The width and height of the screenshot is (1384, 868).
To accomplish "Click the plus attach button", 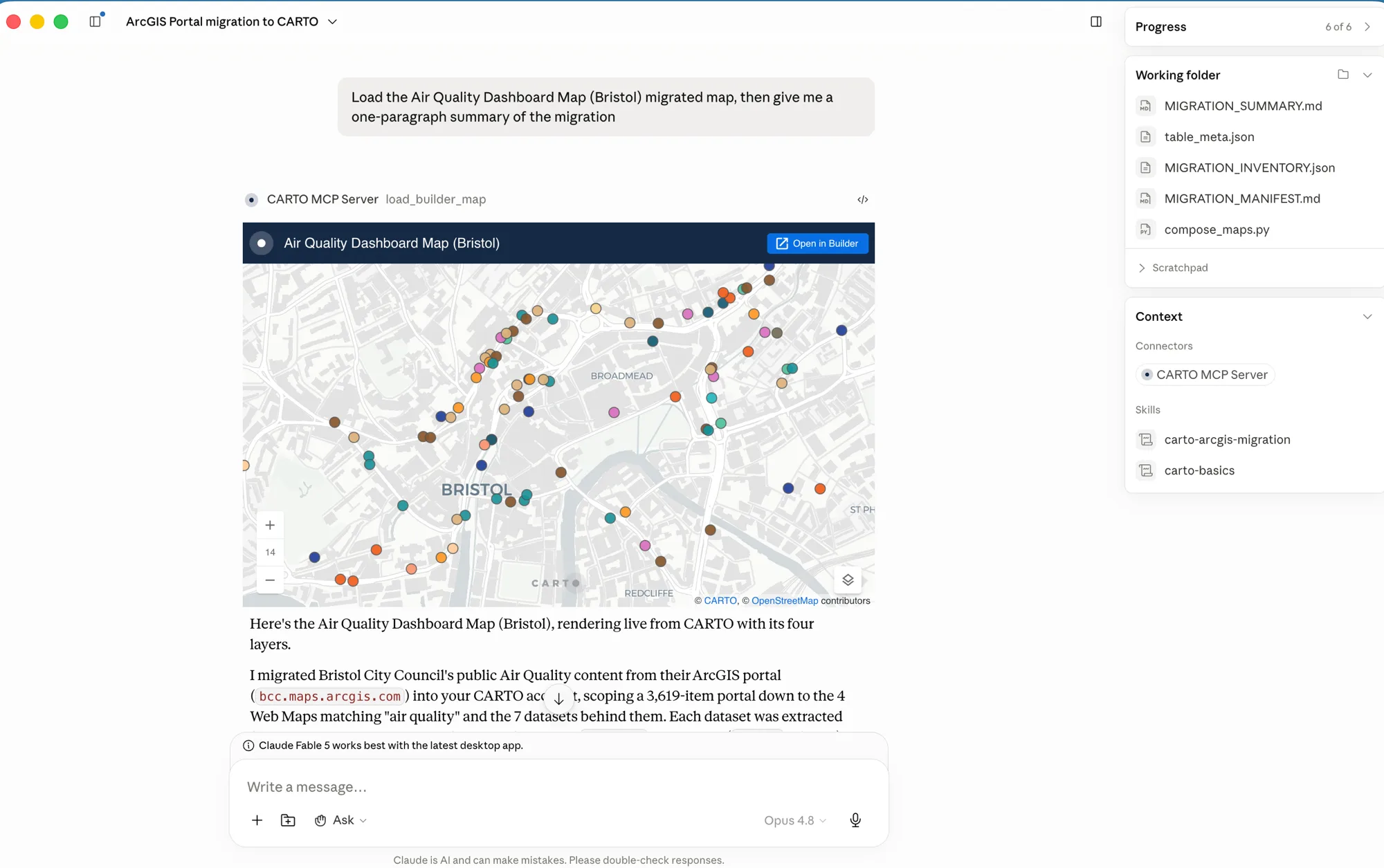I will 257,820.
